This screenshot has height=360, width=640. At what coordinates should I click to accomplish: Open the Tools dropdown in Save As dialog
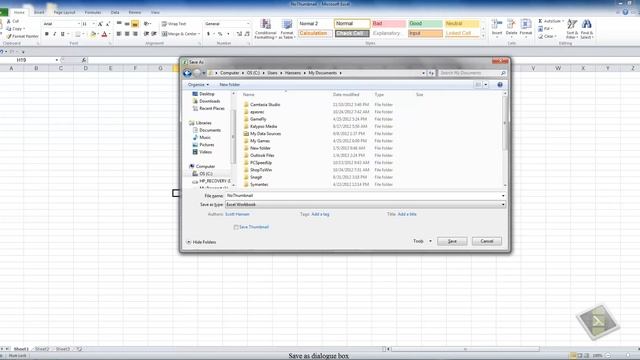pyautogui.click(x=422, y=241)
